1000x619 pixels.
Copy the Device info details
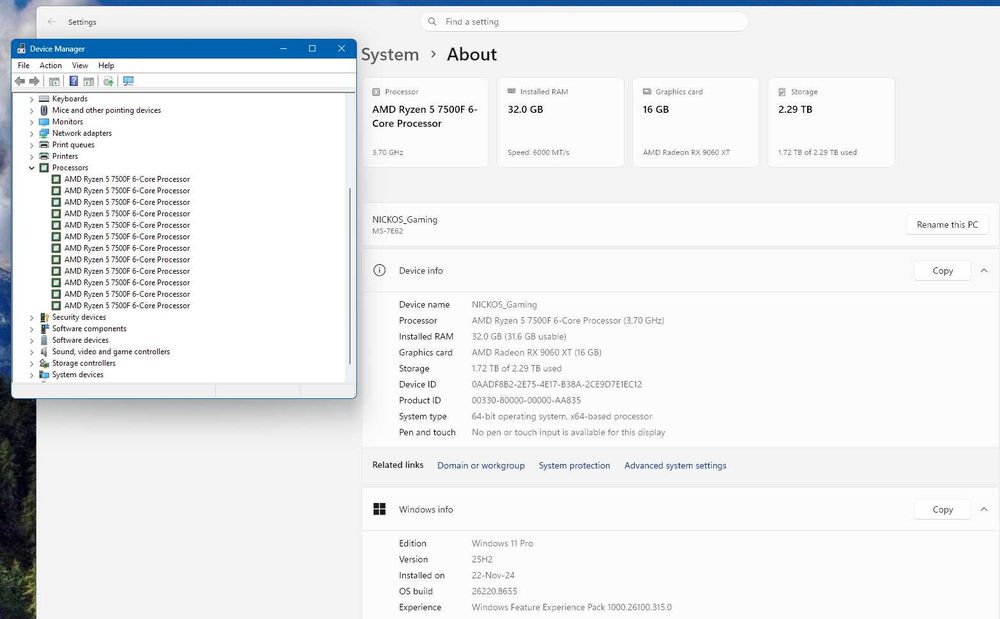tap(942, 270)
